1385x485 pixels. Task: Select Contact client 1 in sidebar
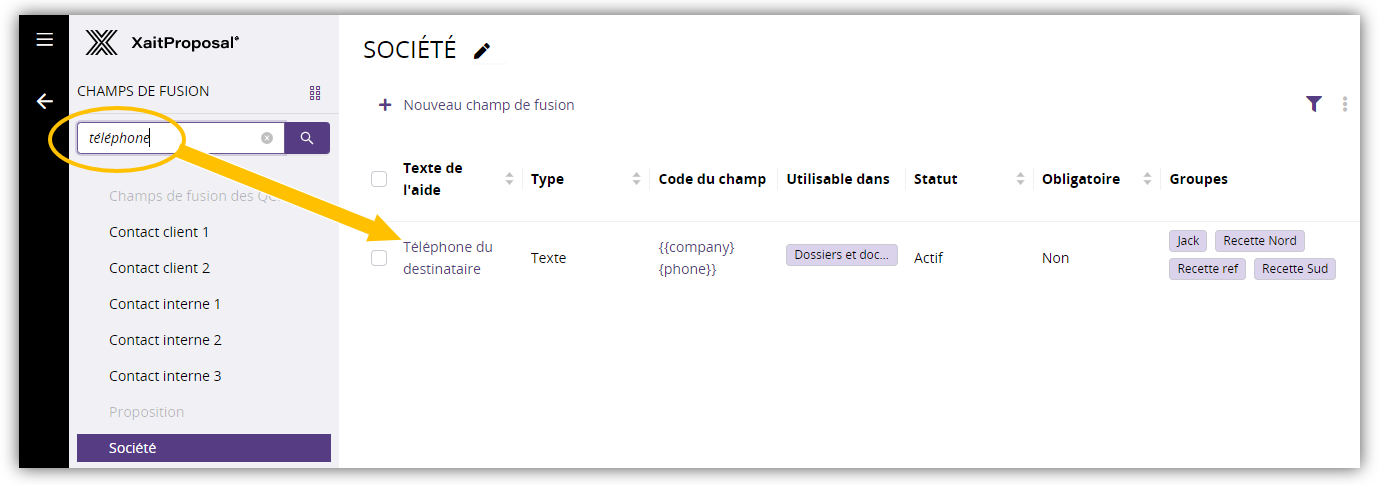(159, 232)
